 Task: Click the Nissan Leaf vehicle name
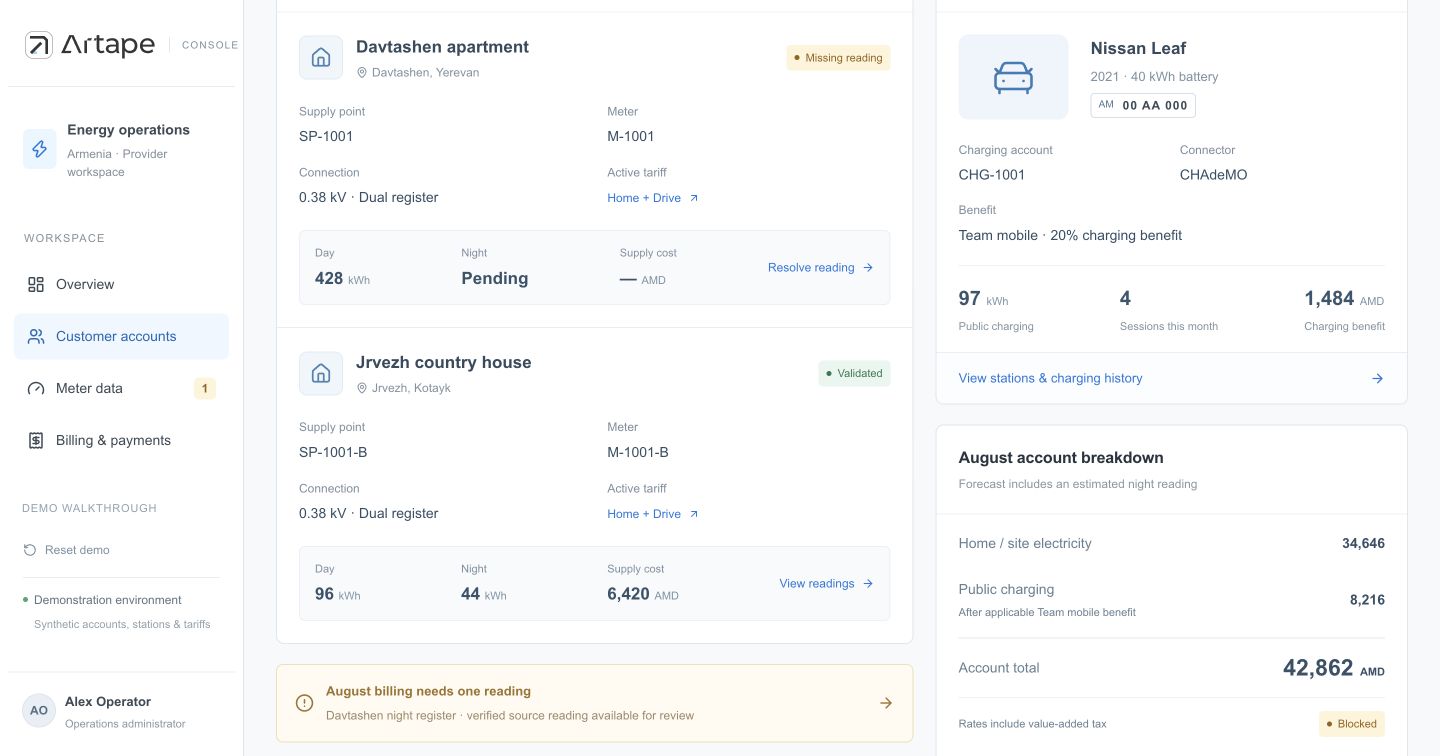[x=1138, y=48]
